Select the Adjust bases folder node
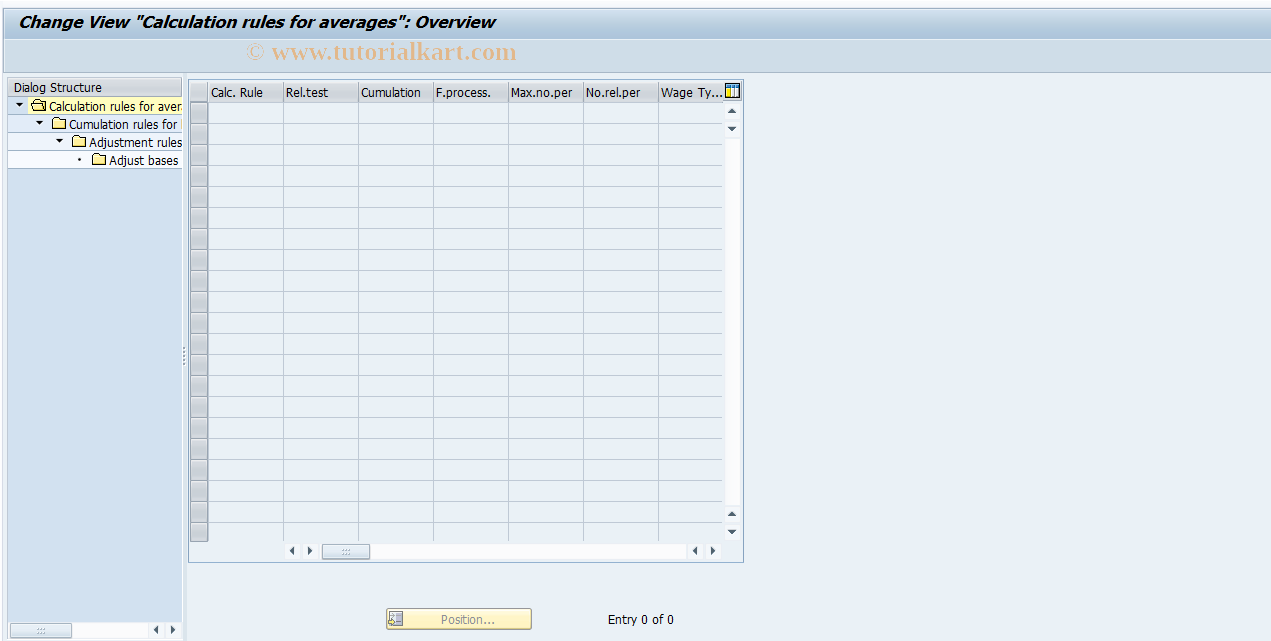1271x641 pixels. point(135,160)
